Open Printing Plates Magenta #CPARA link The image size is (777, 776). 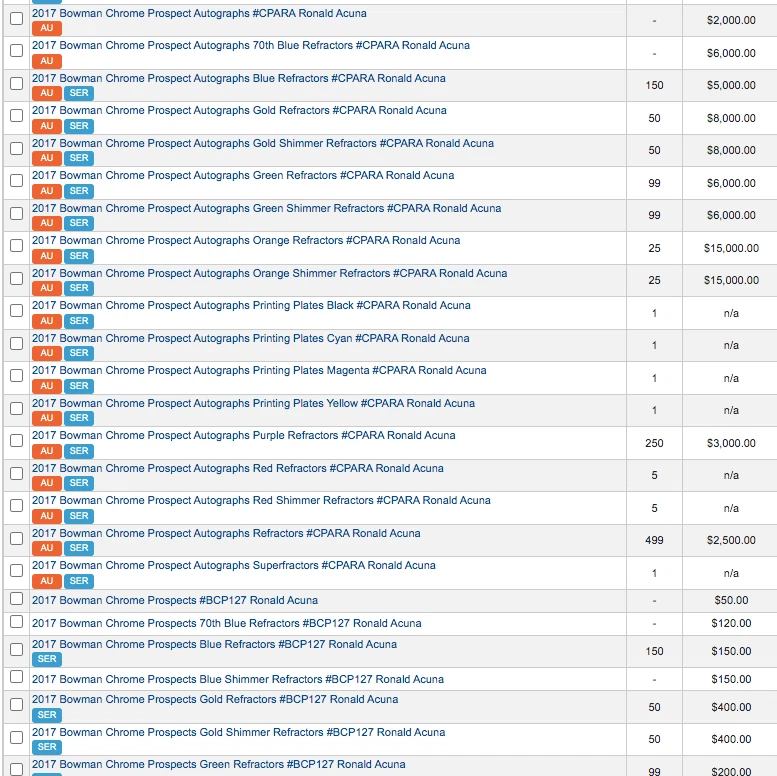[x=259, y=370]
